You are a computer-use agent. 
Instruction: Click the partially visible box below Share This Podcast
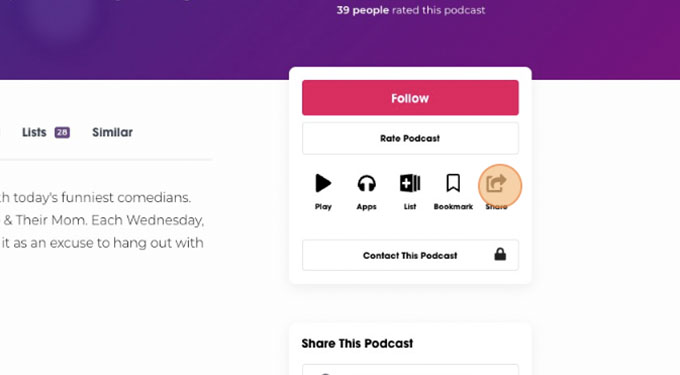410,370
